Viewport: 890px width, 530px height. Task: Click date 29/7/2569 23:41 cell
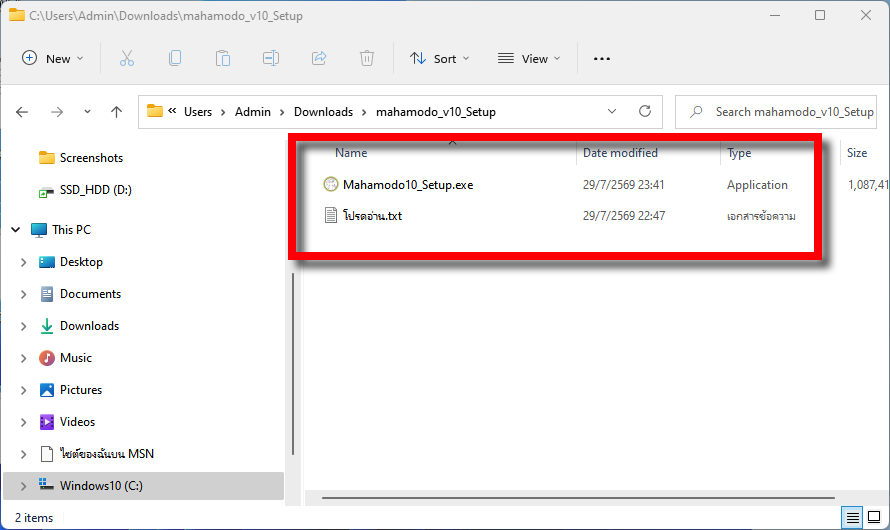click(x=623, y=185)
